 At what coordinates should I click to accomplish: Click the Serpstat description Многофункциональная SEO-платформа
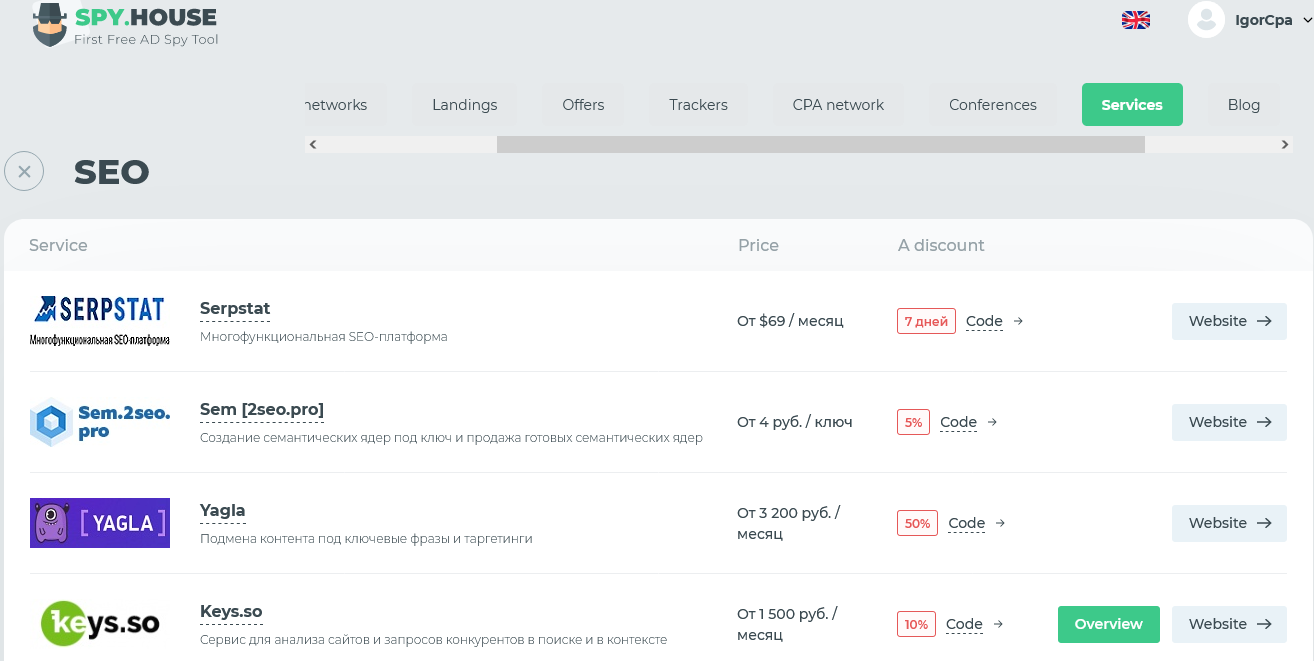click(324, 337)
